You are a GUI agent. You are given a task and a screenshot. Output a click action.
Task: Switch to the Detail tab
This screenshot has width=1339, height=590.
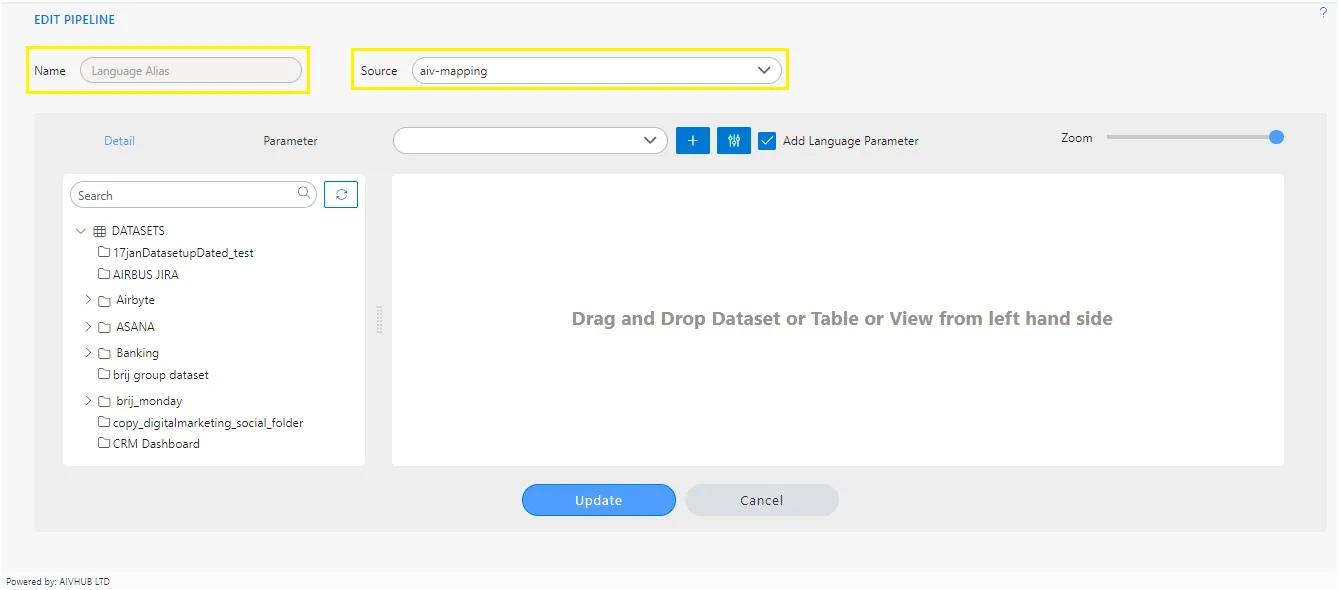coord(119,141)
